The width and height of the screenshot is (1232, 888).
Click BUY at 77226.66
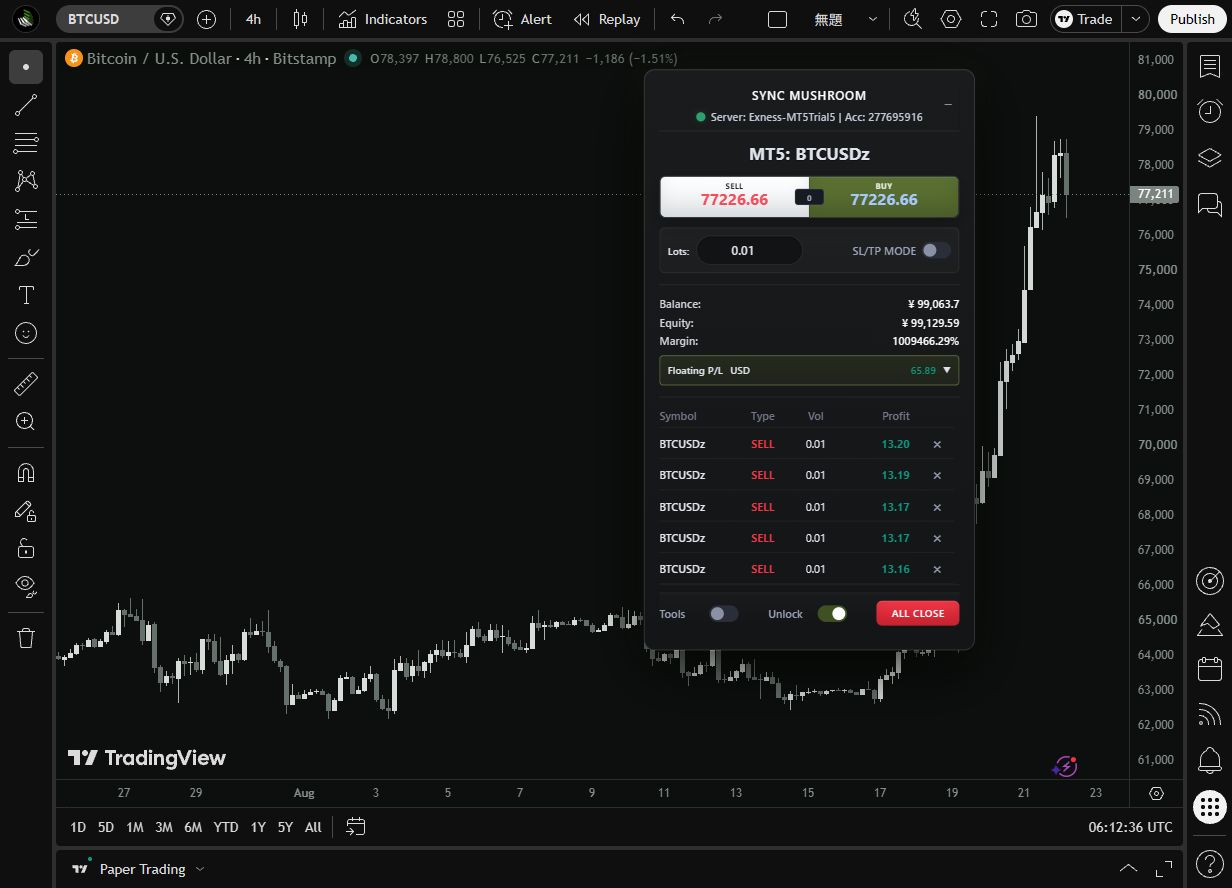point(884,197)
